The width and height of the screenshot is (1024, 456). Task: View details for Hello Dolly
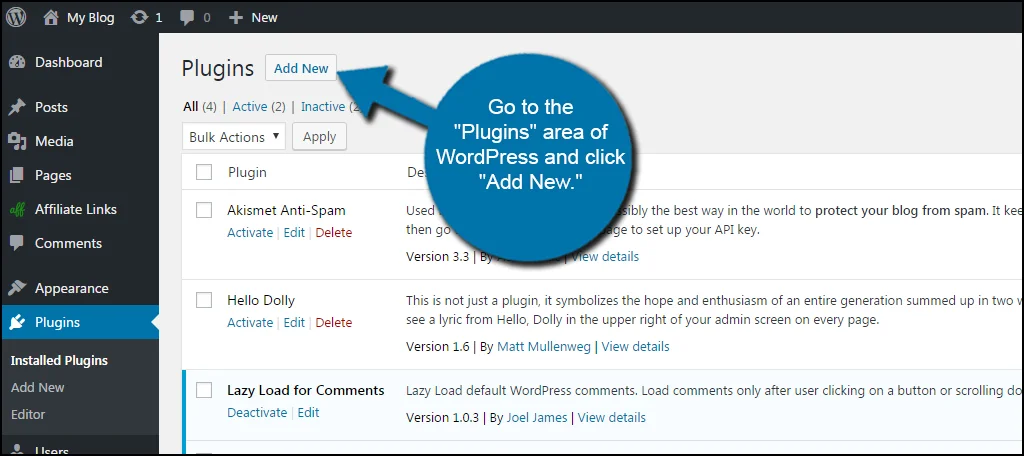[635, 347]
